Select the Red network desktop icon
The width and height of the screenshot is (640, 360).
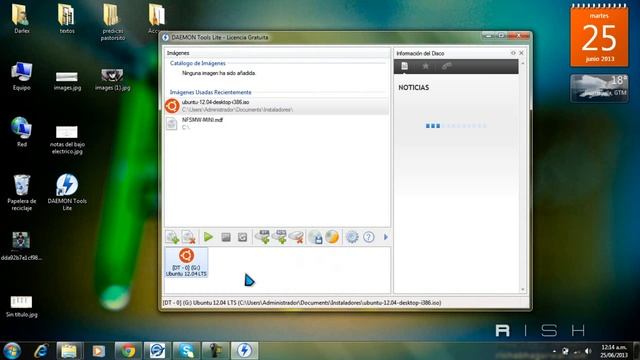click(x=22, y=132)
